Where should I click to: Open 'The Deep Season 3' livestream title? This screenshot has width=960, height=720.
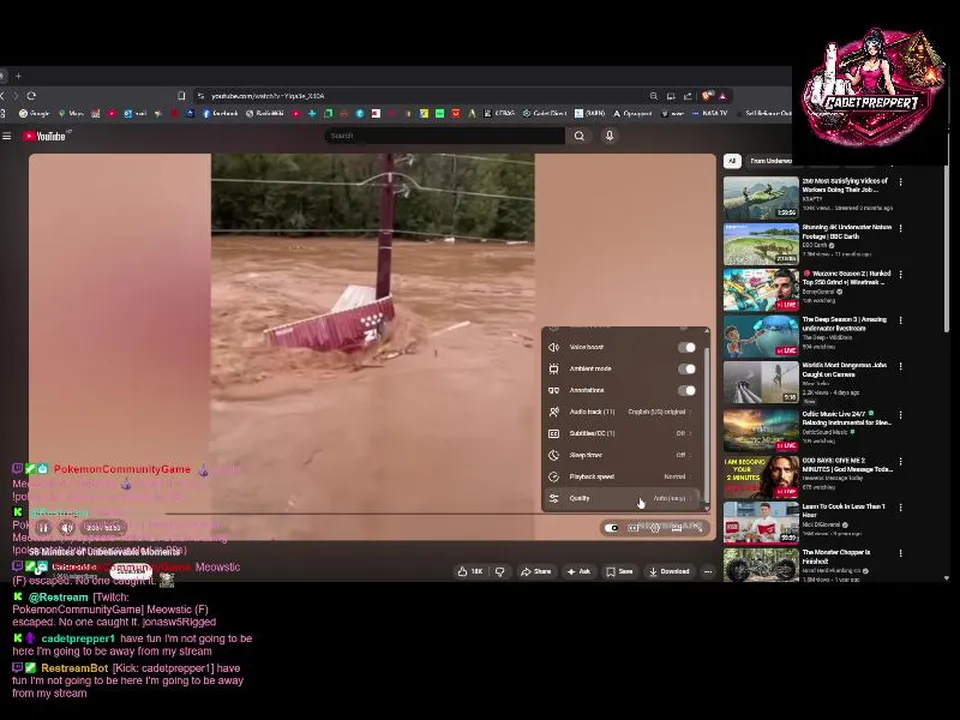844,324
